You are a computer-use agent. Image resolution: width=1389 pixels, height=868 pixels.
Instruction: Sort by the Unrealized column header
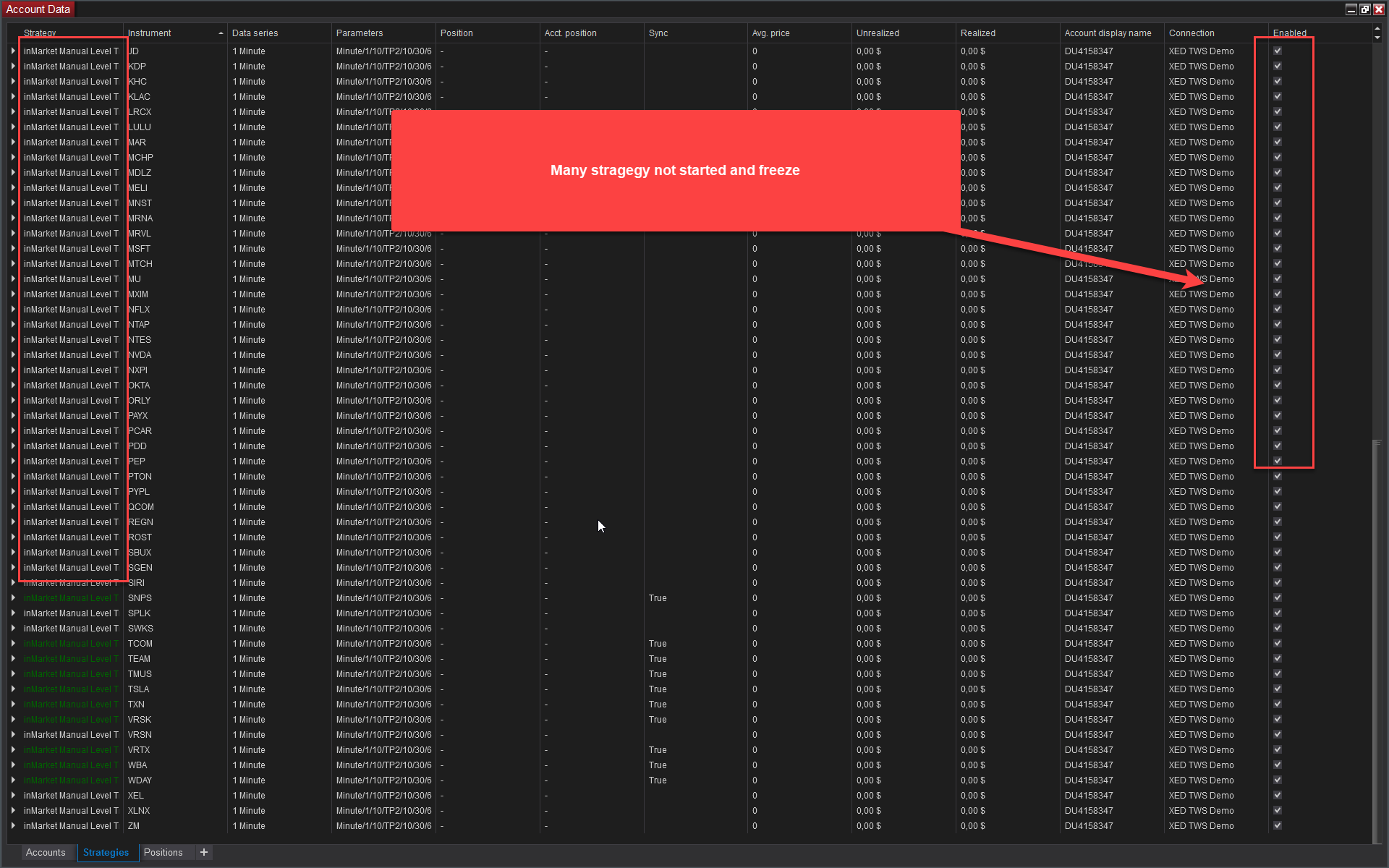878,33
